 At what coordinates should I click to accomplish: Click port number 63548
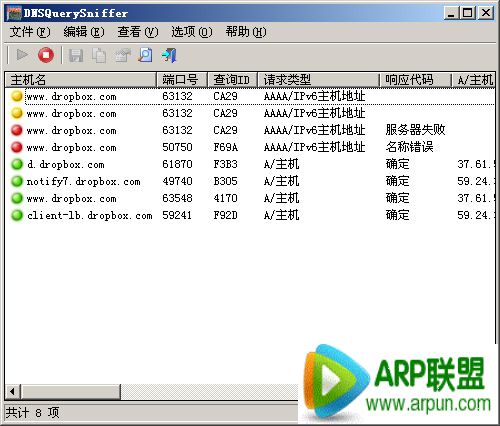pyautogui.click(x=177, y=198)
